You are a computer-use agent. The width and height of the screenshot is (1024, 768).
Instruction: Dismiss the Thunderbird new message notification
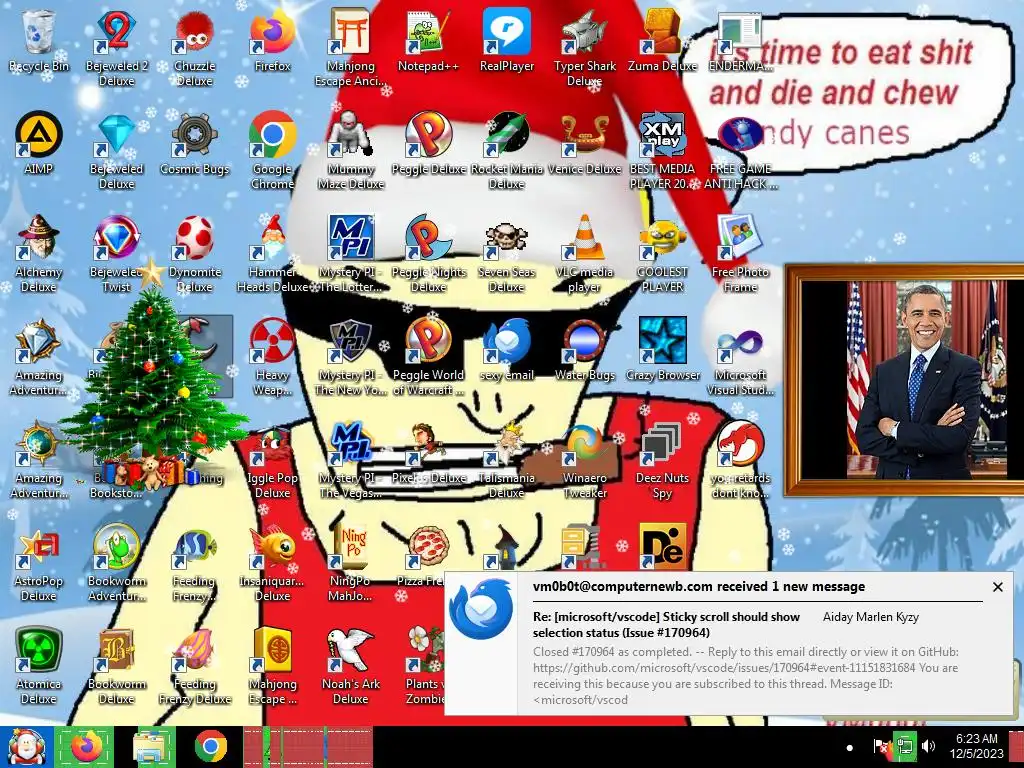tap(997, 587)
